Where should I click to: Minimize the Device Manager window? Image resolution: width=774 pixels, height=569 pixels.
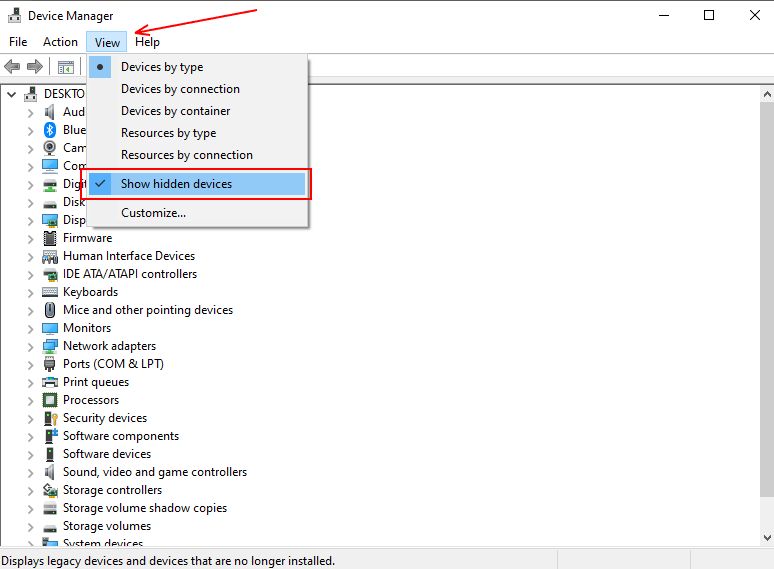664,15
